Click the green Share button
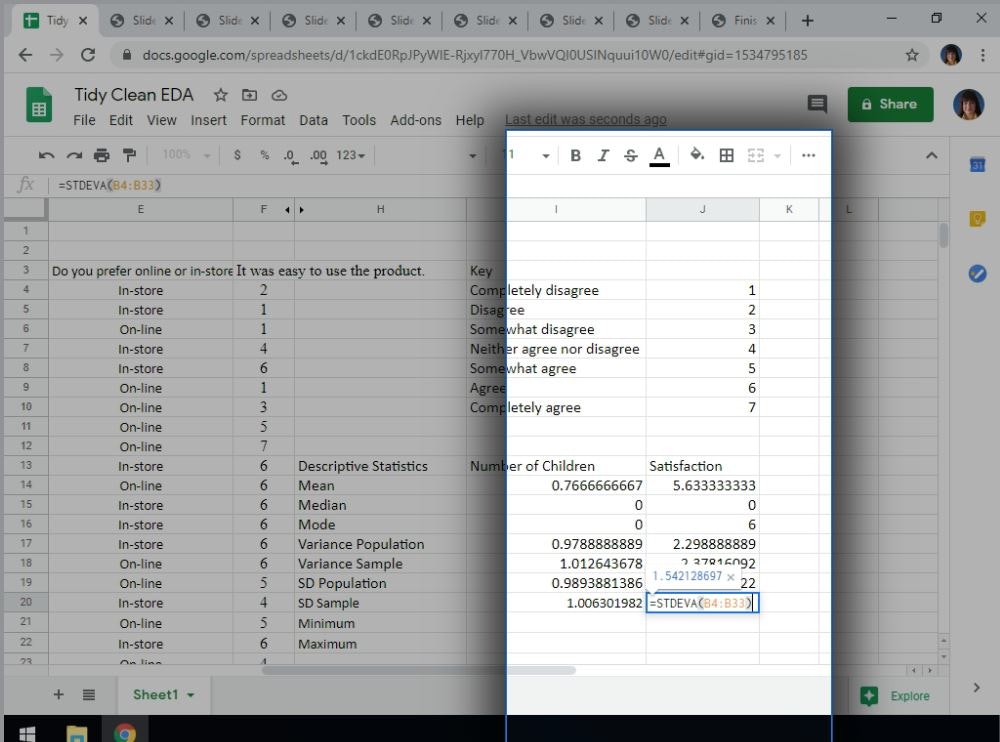The image size is (1000, 742). click(890, 104)
